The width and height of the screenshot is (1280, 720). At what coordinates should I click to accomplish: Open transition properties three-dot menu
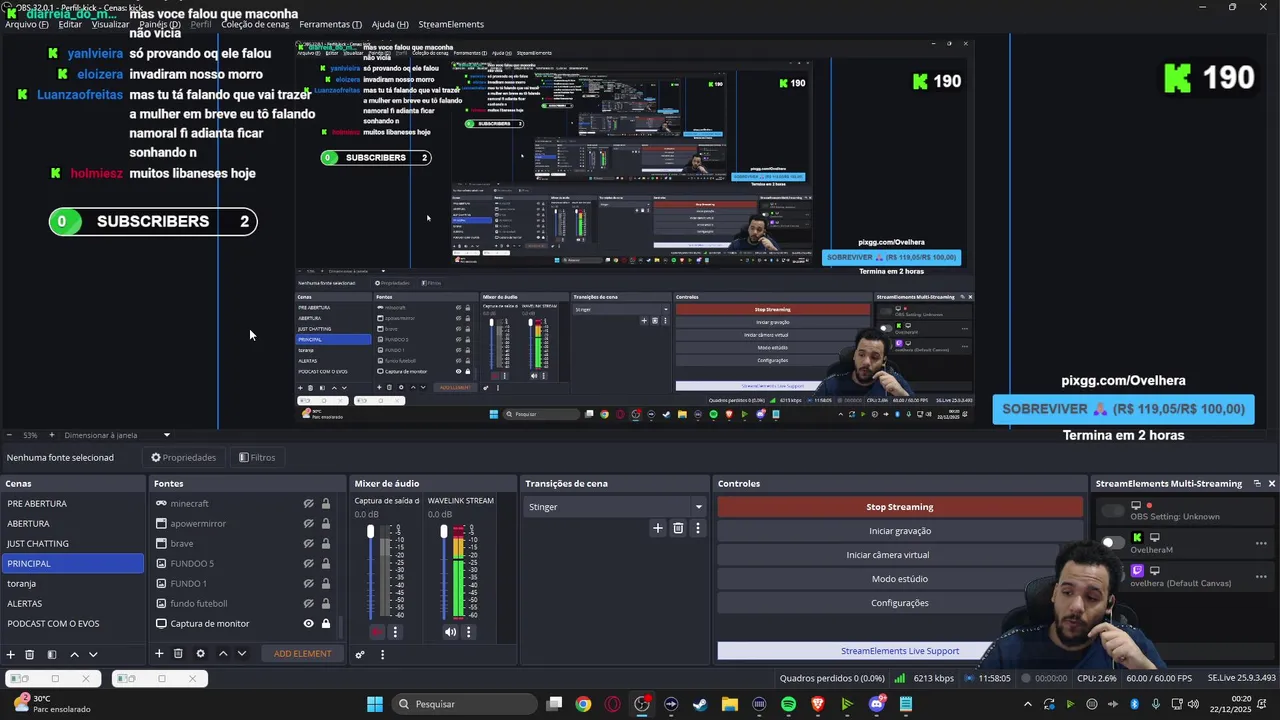[698, 528]
